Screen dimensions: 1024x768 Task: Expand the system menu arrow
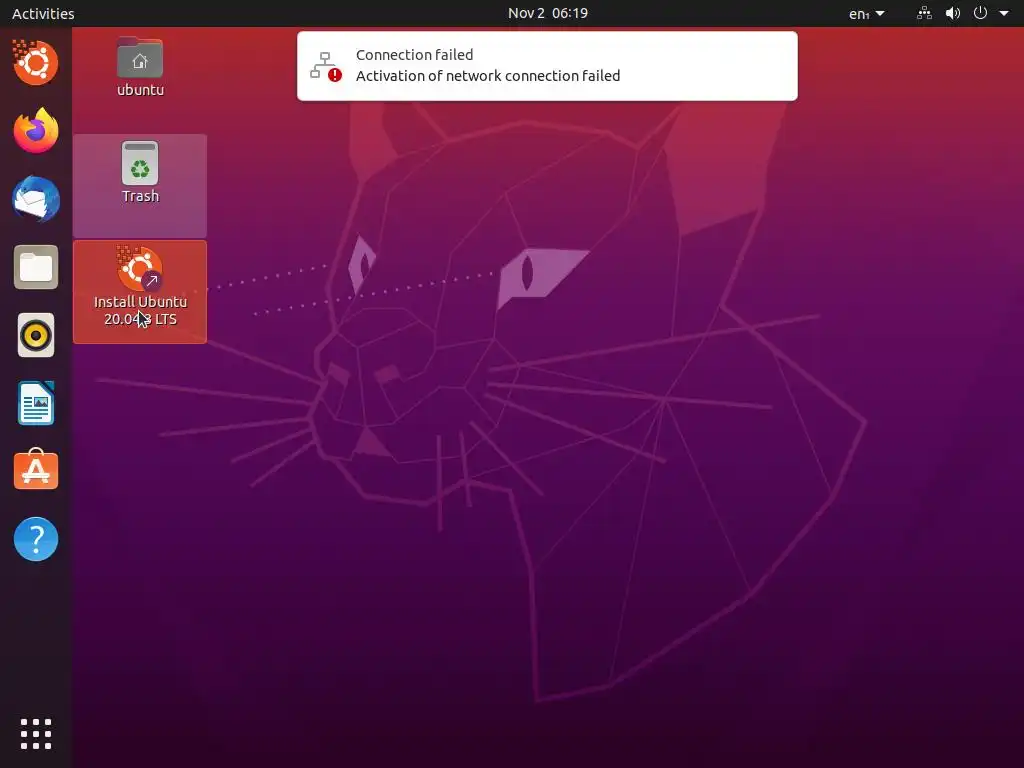pos(1004,13)
